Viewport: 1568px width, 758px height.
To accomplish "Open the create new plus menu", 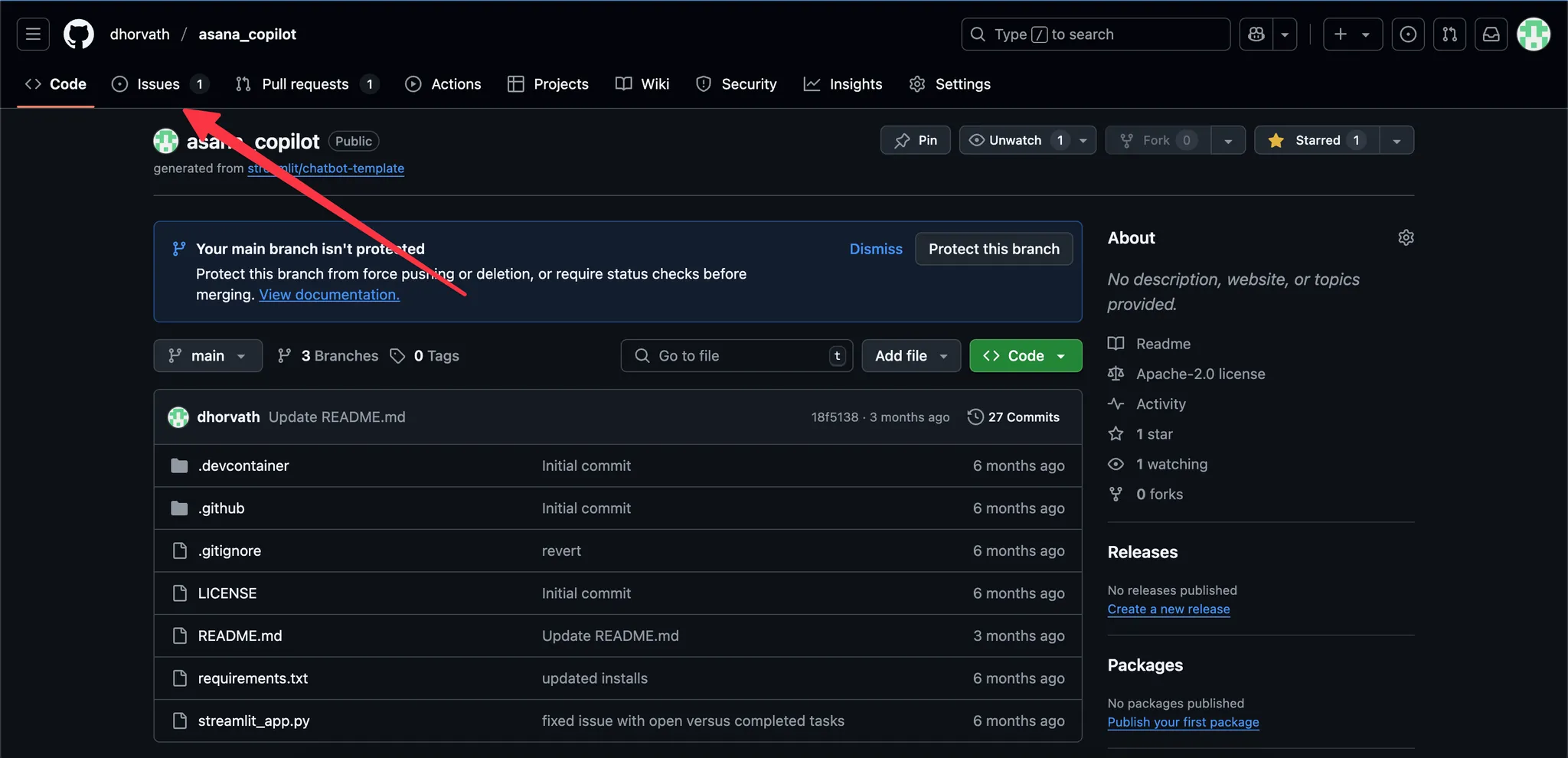I will pyautogui.click(x=1352, y=34).
